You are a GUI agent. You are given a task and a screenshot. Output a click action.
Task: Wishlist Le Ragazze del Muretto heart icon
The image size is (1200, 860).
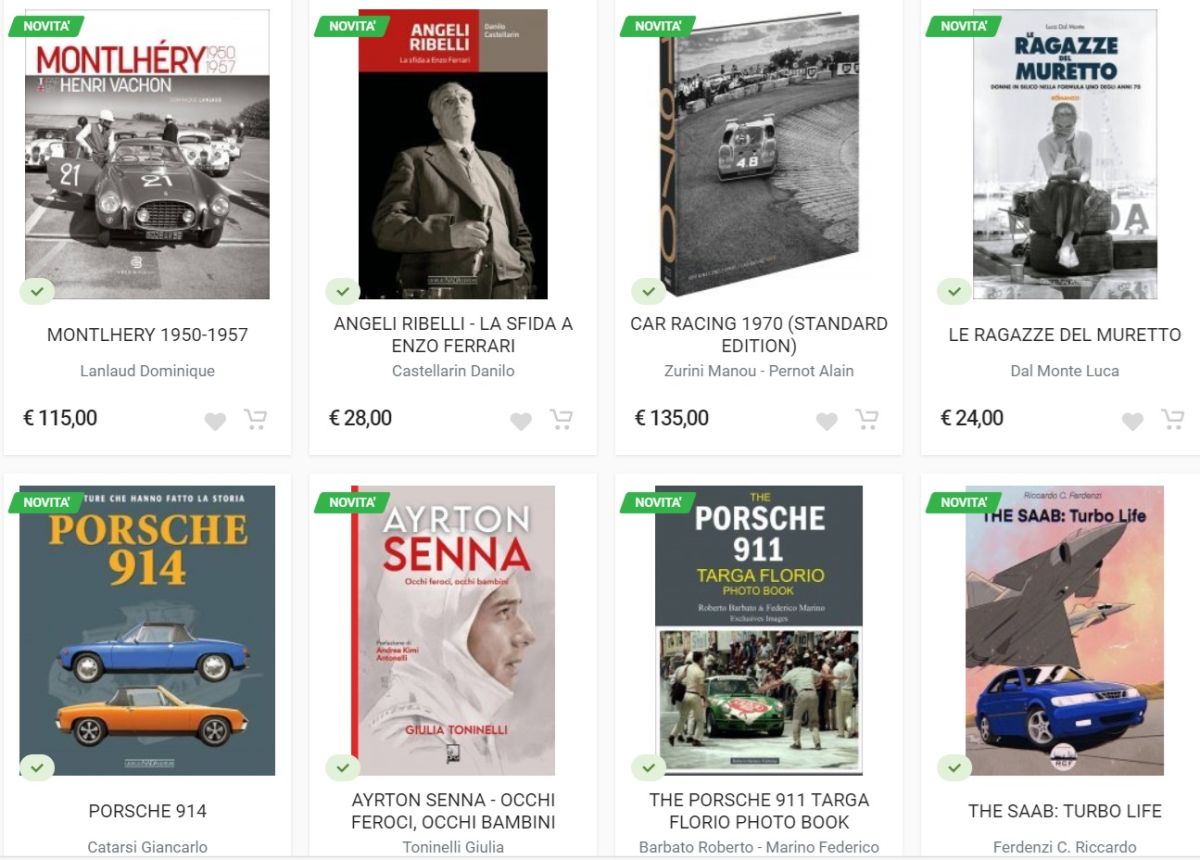click(x=1132, y=421)
